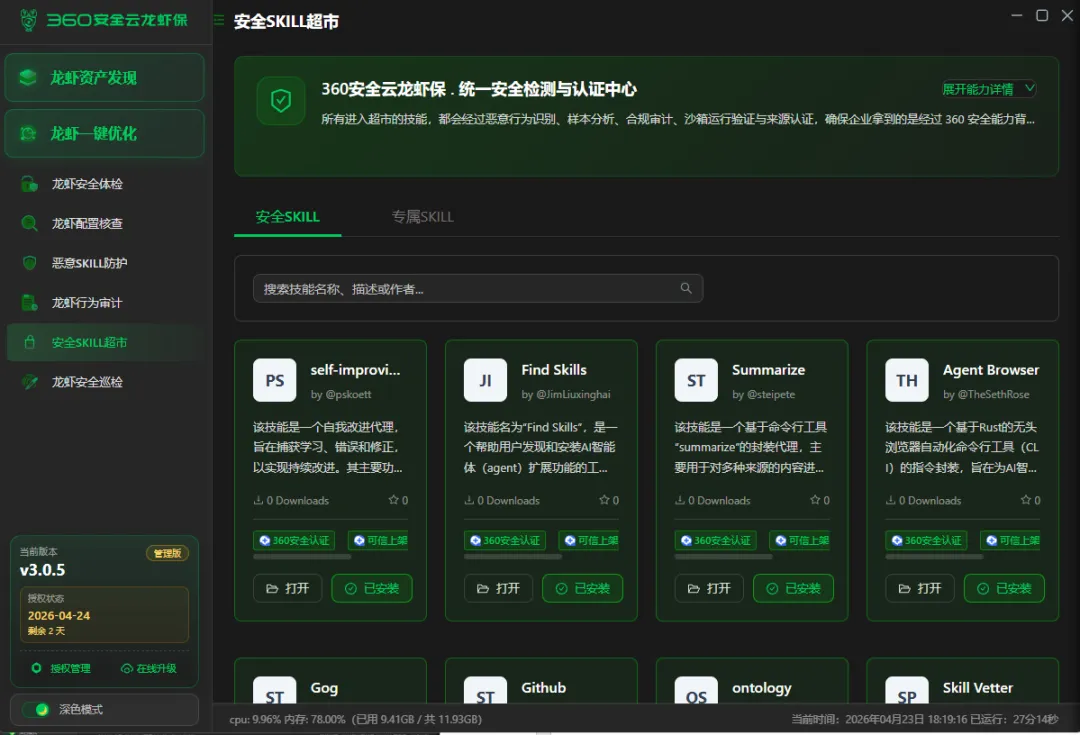
Task: Click the 安全SKILL超市 bag icon
Action: pos(29,342)
